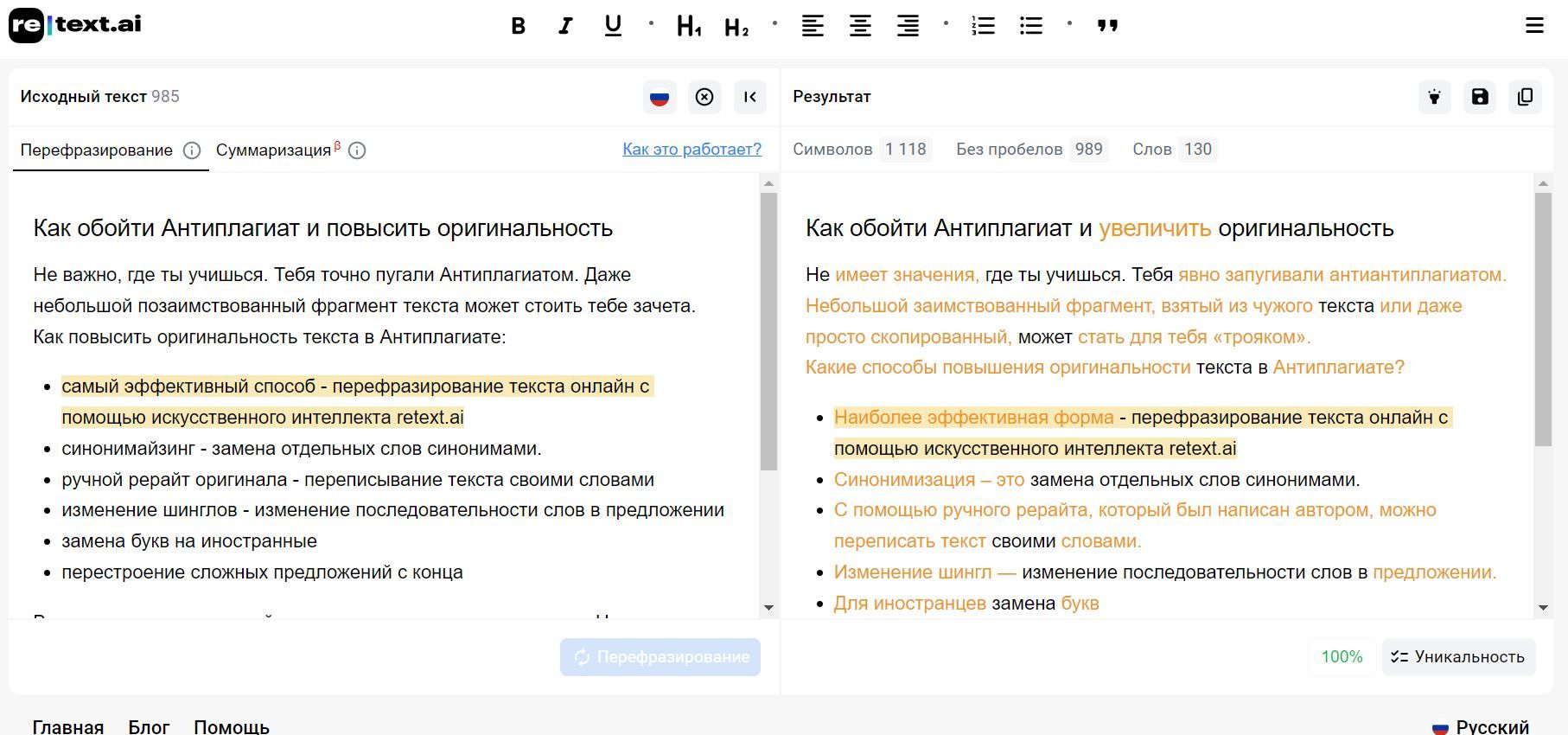Open the 'Как это работает?' link

pyautogui.click(x=692, y=149)
